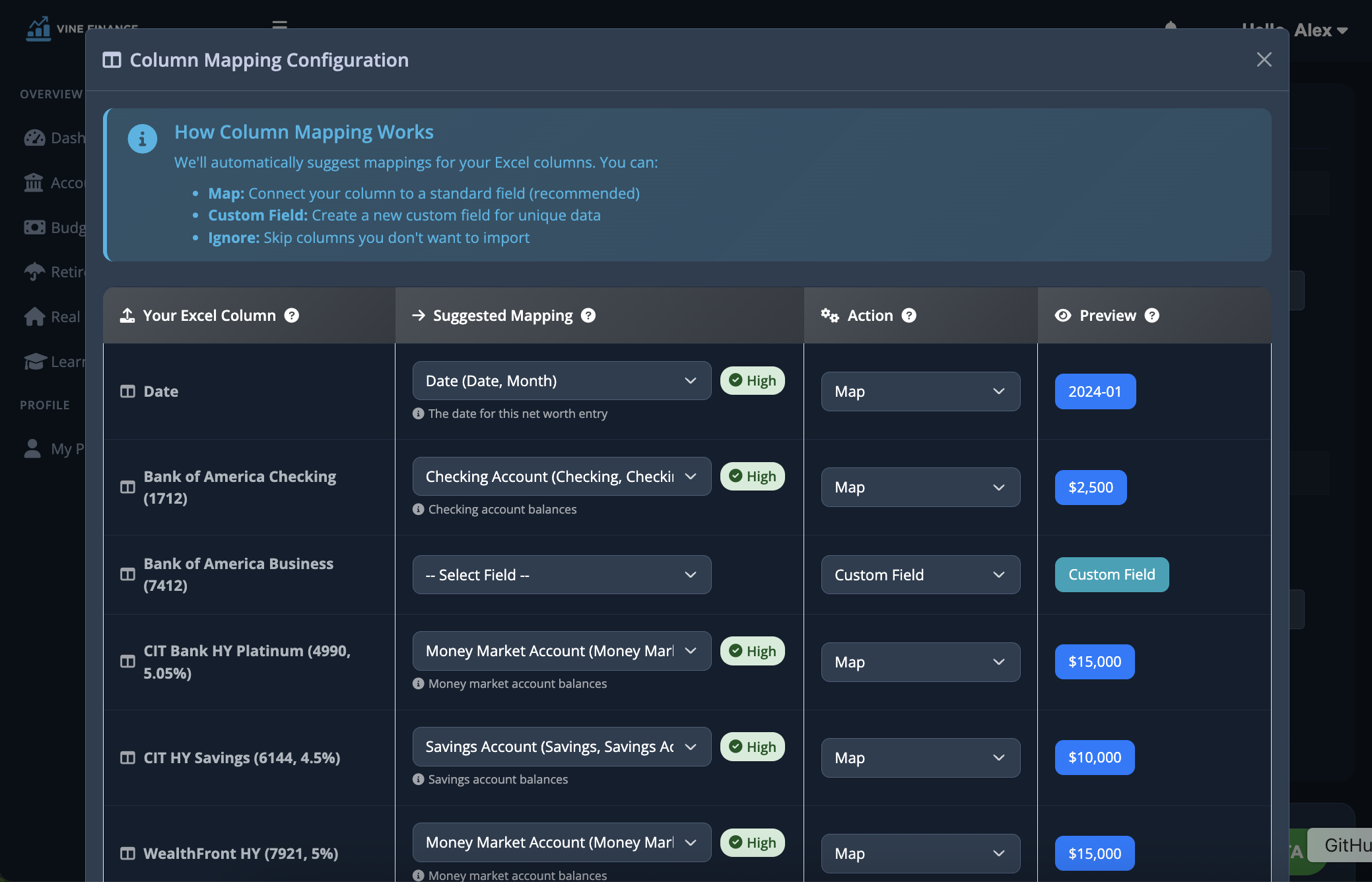Click the Learn graduation cap sidebar icon
This screenshot has width=1372, height=882.
coord(34,361)
